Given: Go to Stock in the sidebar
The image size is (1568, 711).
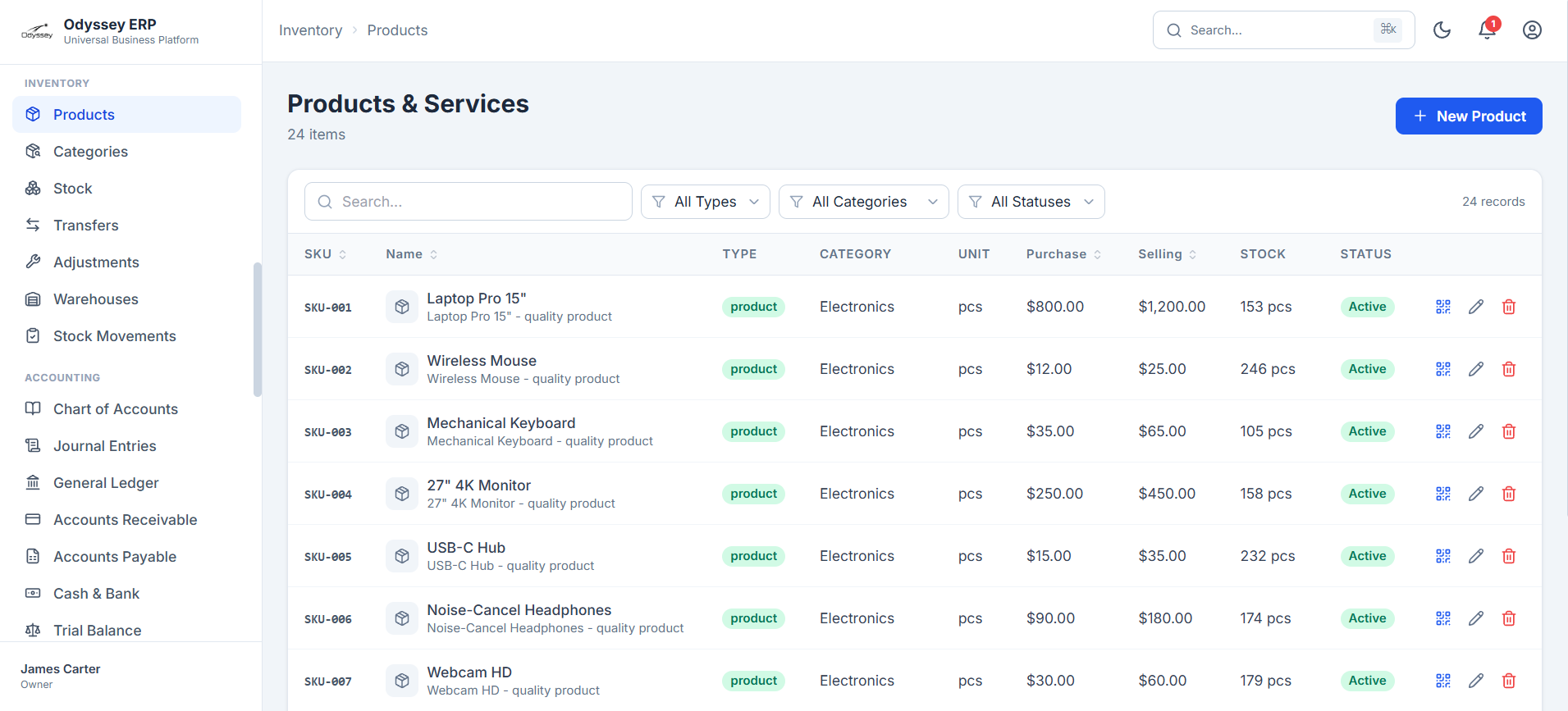Looking at the screenshot, I should 126,189.
